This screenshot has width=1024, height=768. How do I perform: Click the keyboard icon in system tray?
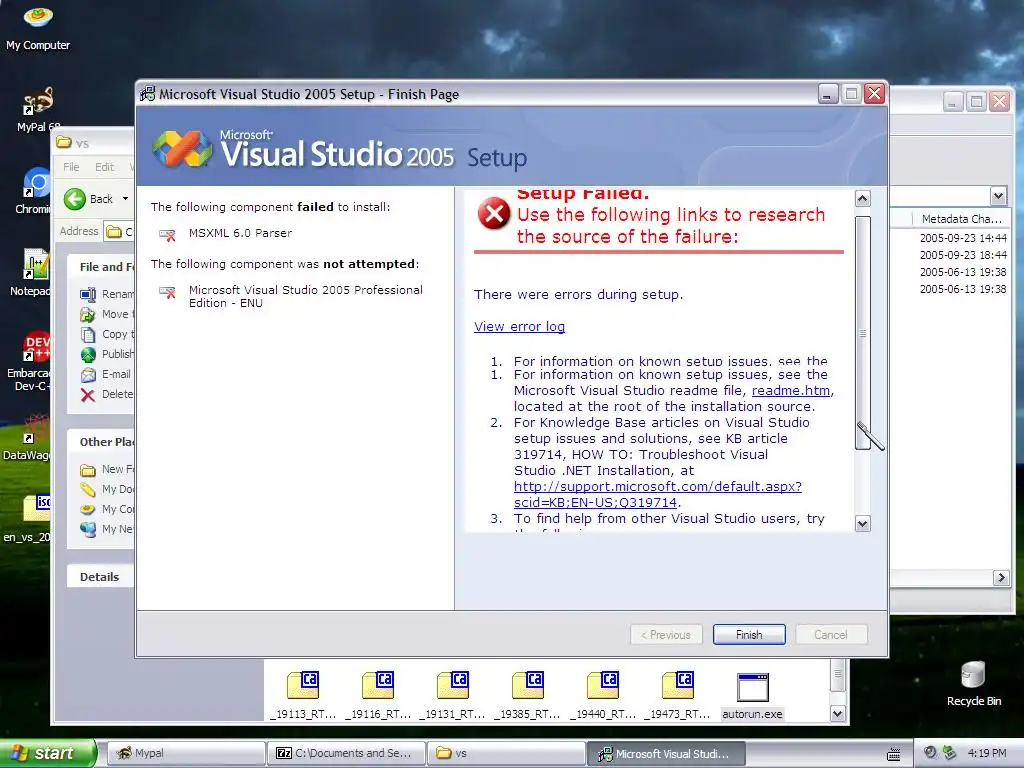(x=893, y=754)
